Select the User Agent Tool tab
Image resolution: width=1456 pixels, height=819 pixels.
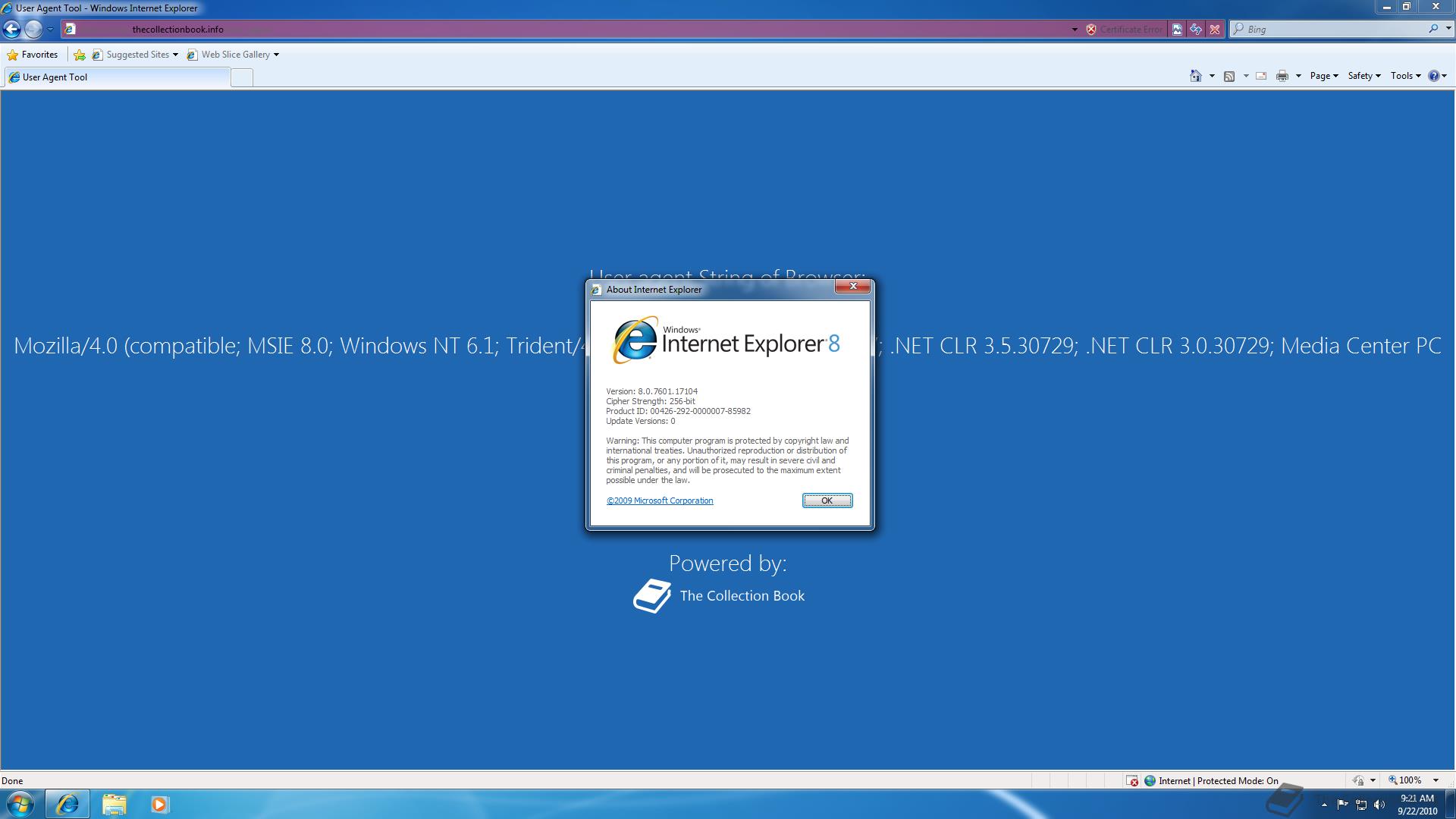pyautogui.click(x=117, y=77)
